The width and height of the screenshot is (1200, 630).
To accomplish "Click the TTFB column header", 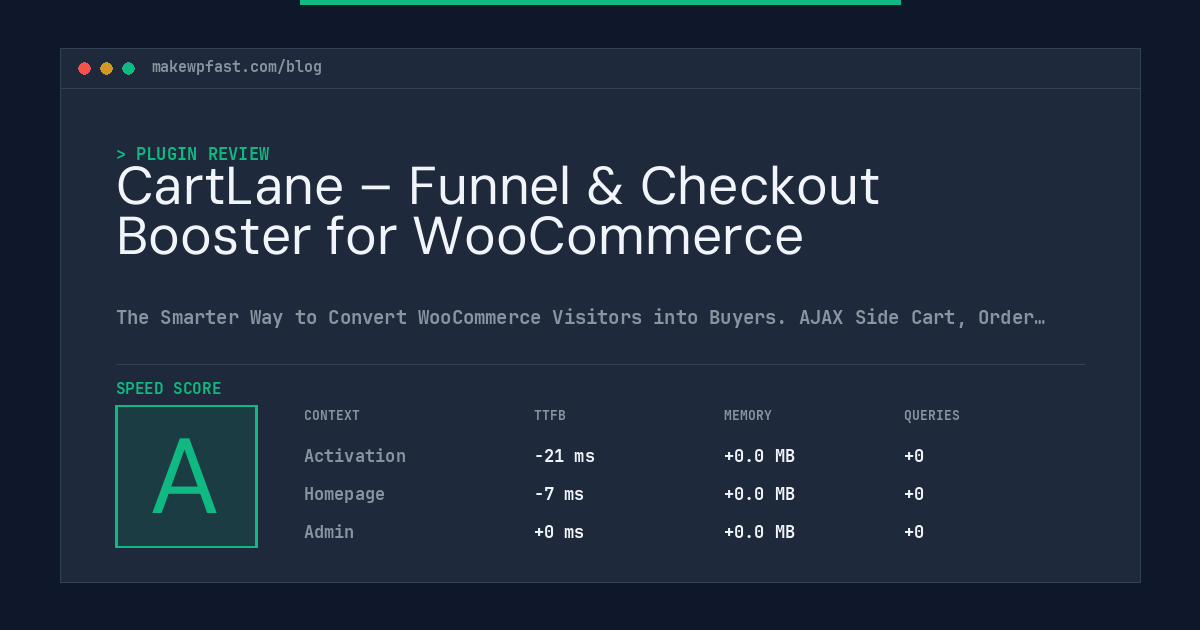I will [x=550, y=415].
